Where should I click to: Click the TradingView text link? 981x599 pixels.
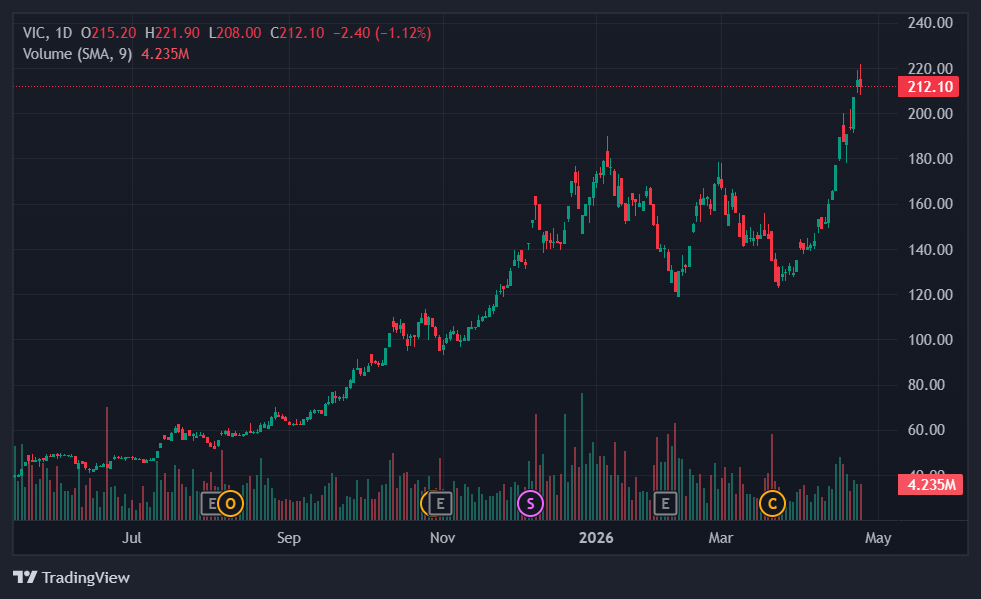point(86,577)
